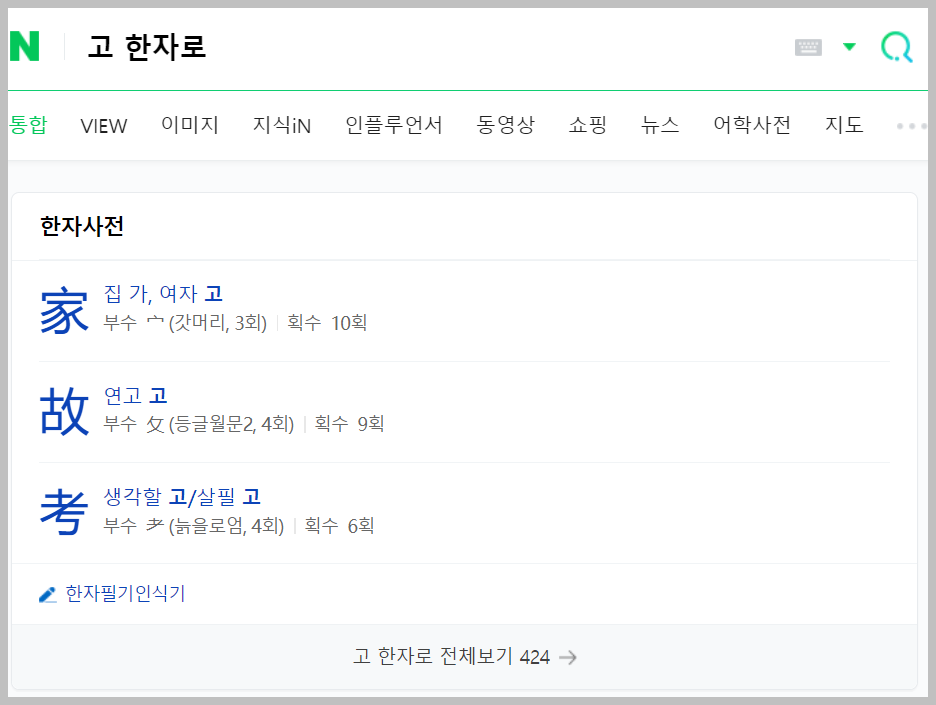Screen dimensions: 936x705
Task: Switch to the VIEW tab
Action: tap(104, 126)
